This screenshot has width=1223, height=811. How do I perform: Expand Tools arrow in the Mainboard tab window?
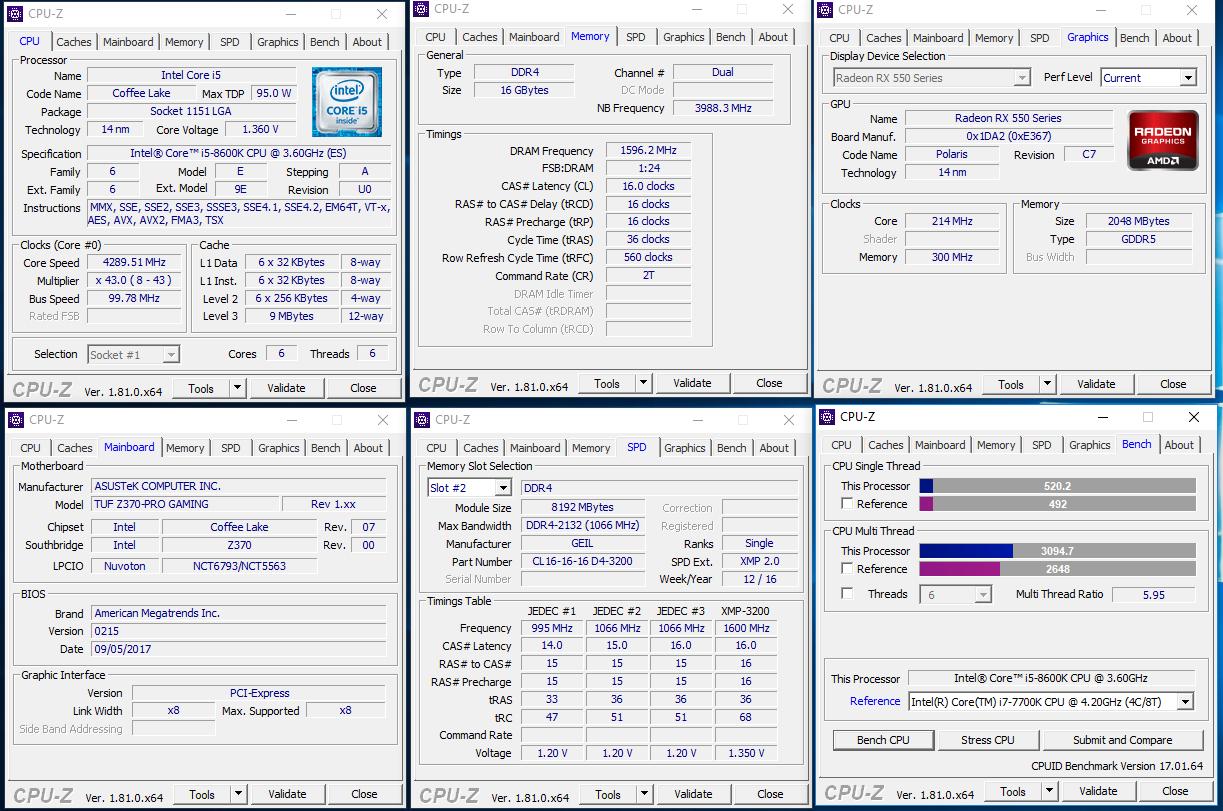click(x=238, y=795)
